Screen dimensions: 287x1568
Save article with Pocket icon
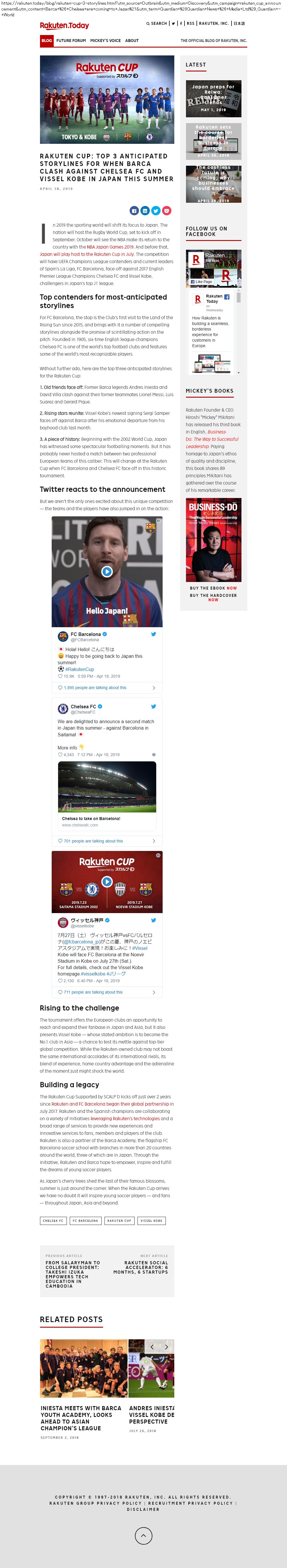(x=166, y=211)
